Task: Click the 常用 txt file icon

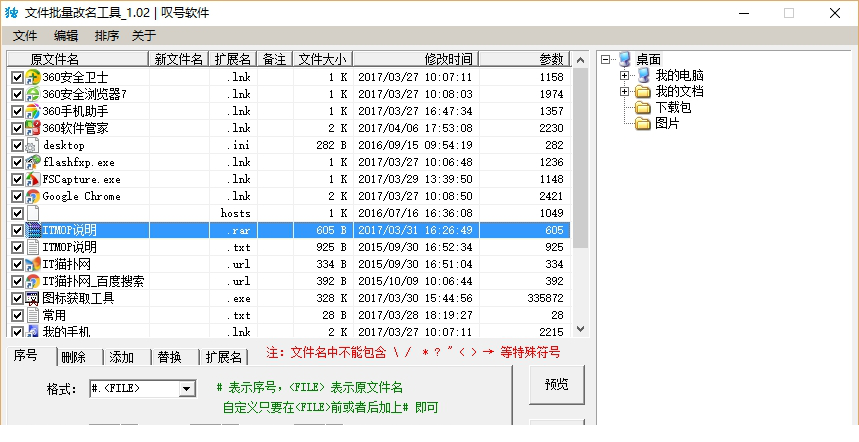Action: click(x=33, y=315)
